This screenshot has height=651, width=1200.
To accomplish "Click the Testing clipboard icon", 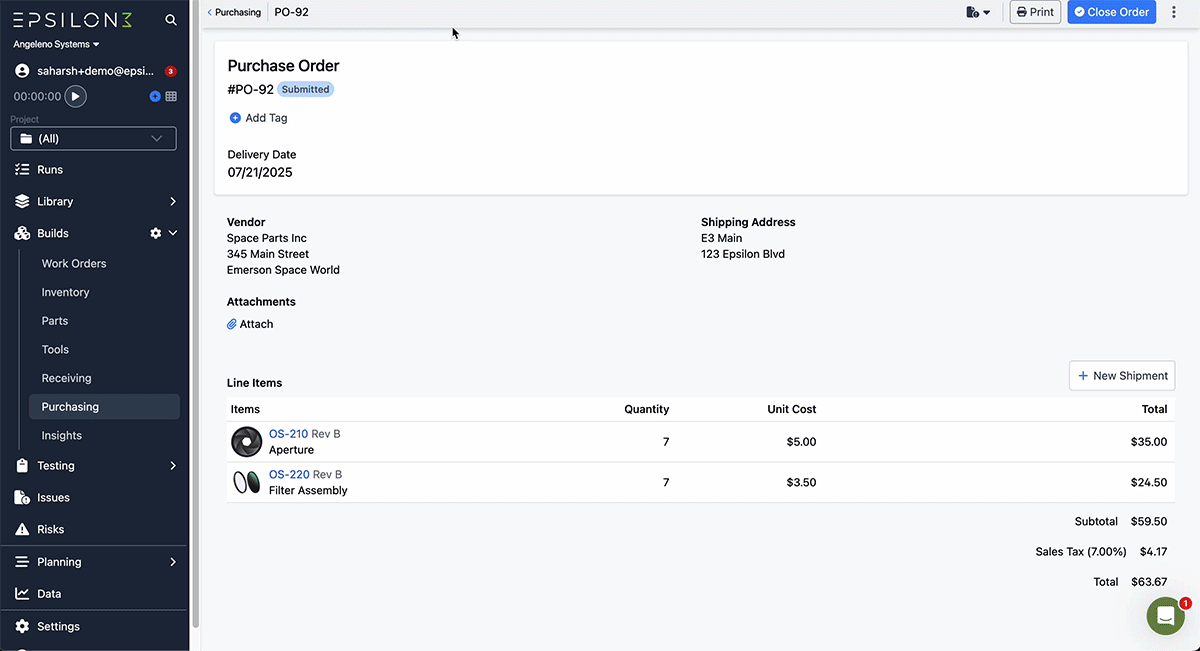I will pos(22,466).
